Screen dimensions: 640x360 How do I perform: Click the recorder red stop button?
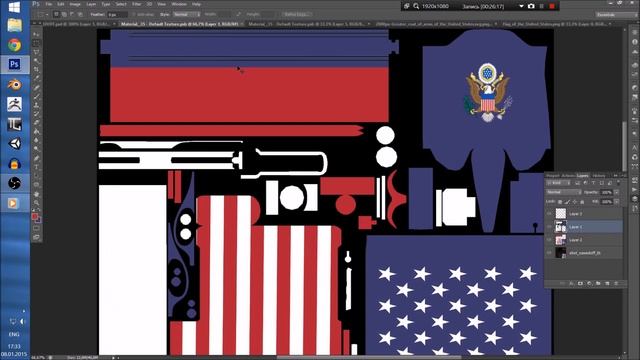click(552, 6)
